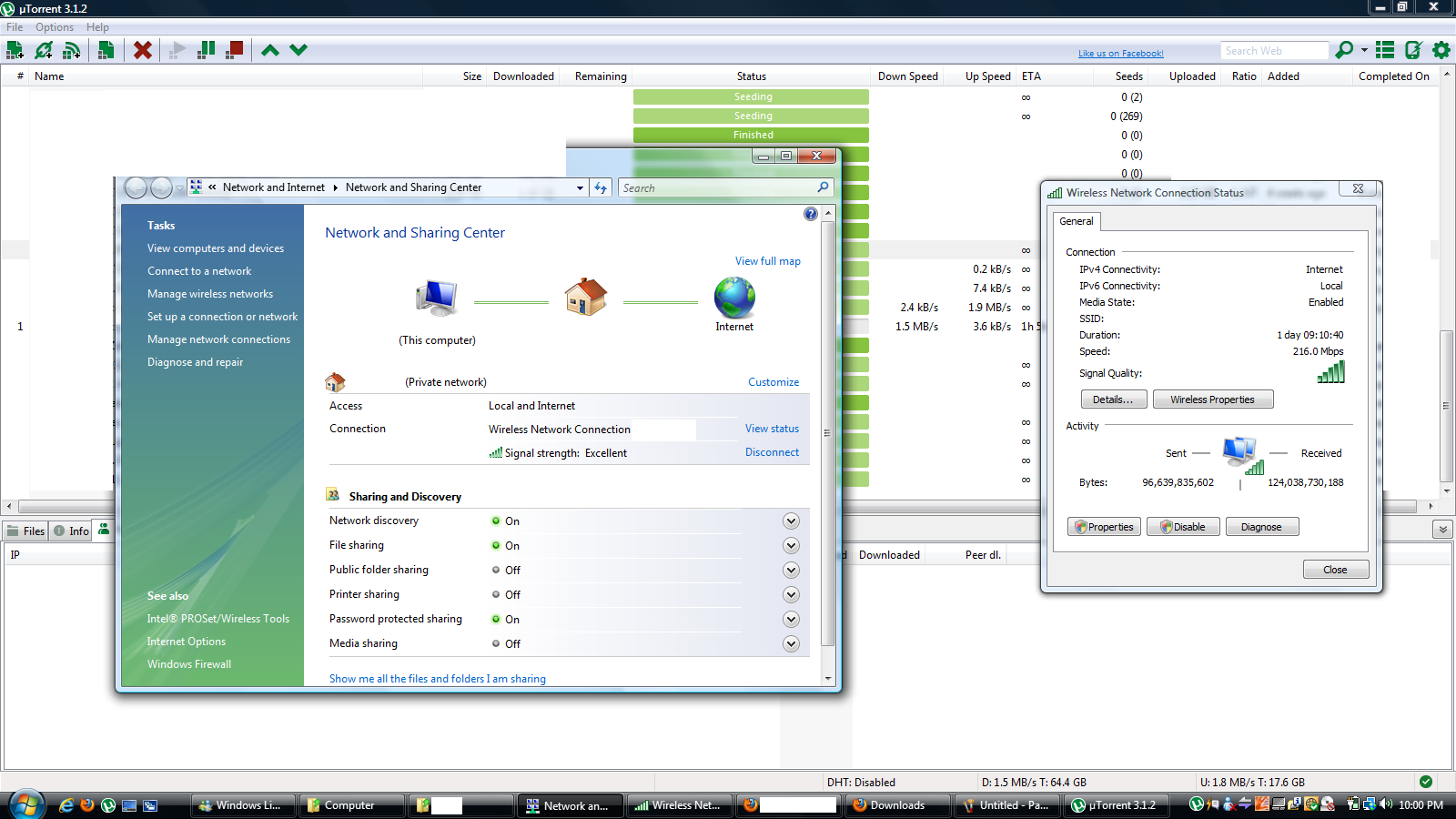Viewport: 1456px width, 819px height.
Task: Switch to the Files tab
Action: pos(27,531)
